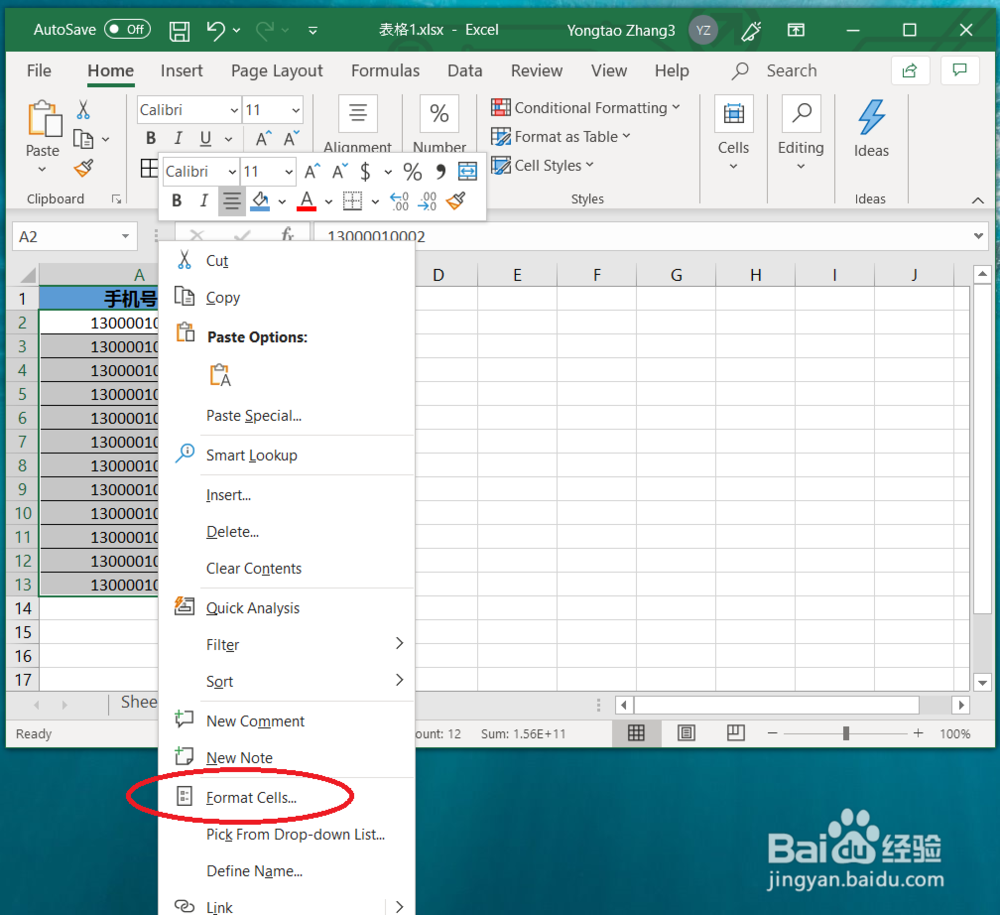
Task: Toggle bold formatting on mini toolbar
Action: pos(177,200)
